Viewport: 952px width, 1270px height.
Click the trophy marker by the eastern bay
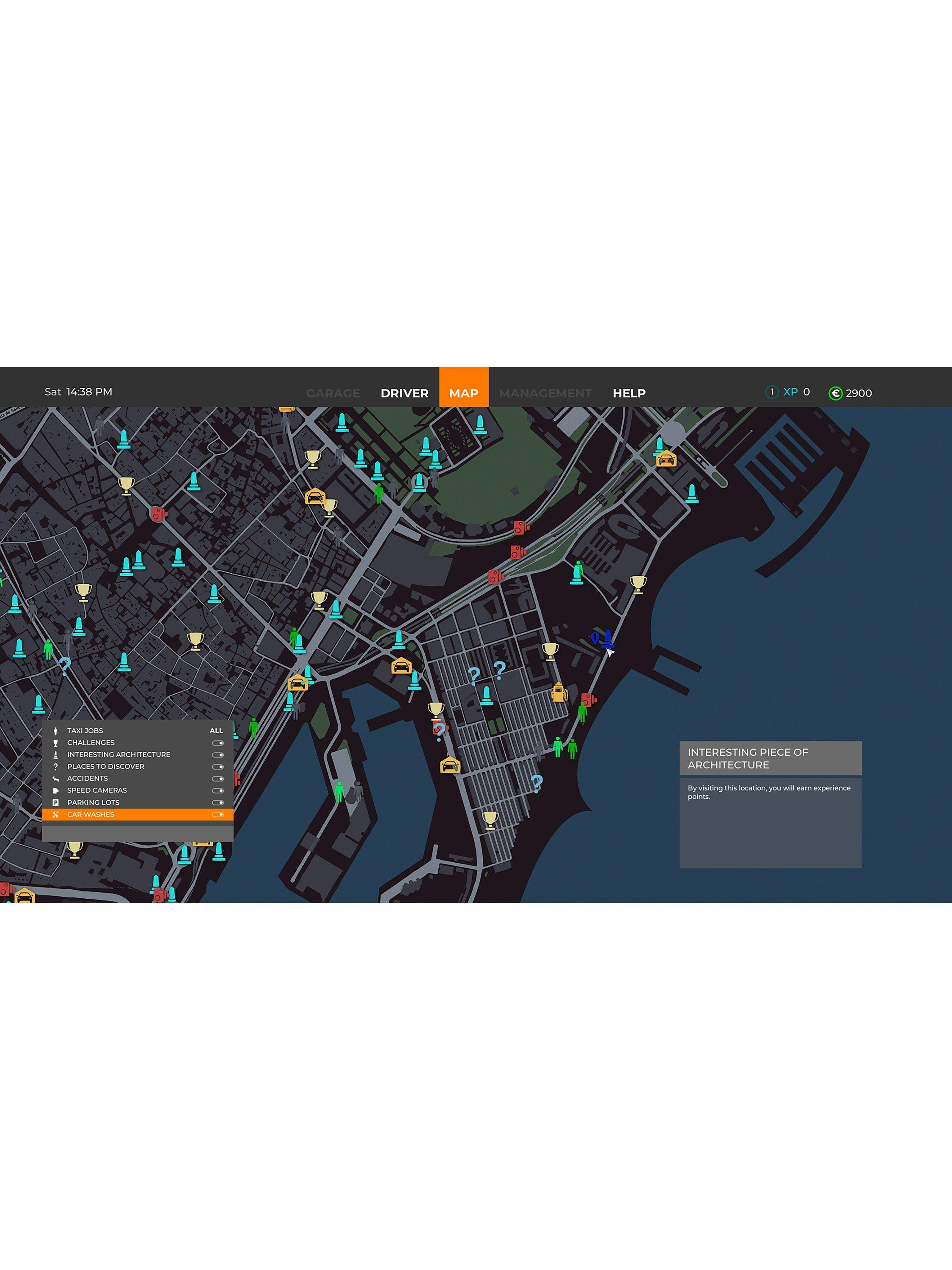pos(638,583)
